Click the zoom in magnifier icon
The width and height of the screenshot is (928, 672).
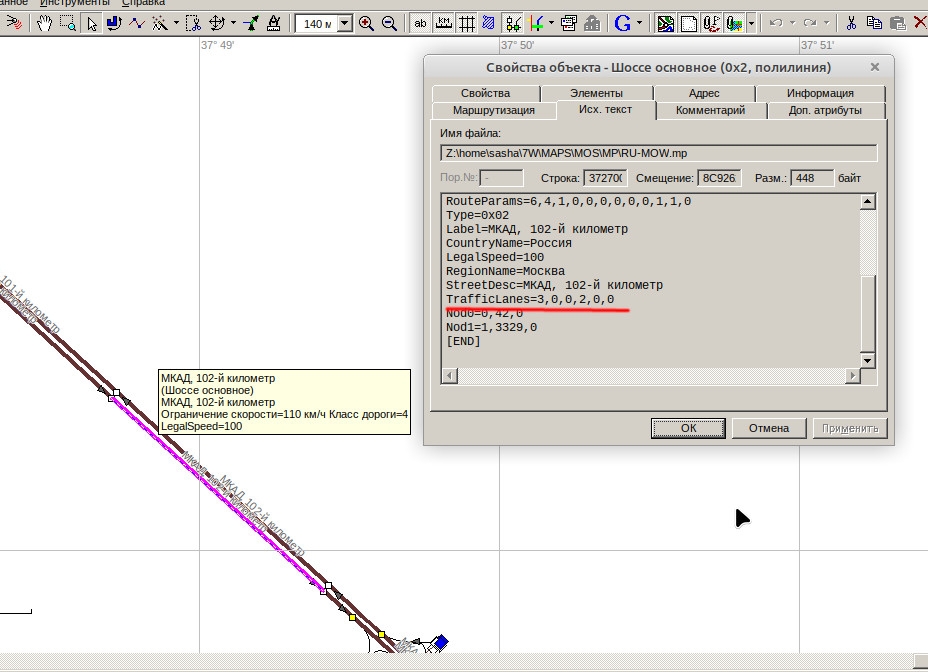[x=366, y=23]
